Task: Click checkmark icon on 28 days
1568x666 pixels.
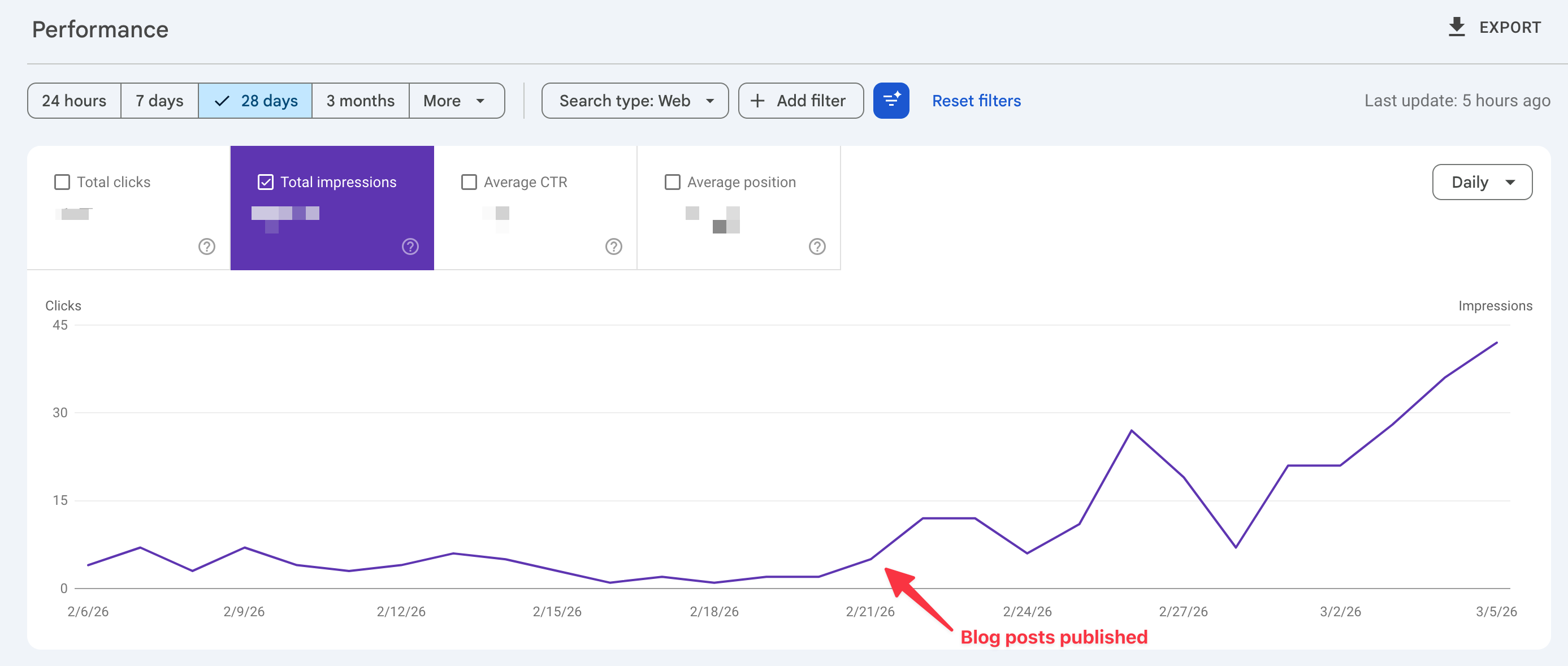Action: [222, 101]
